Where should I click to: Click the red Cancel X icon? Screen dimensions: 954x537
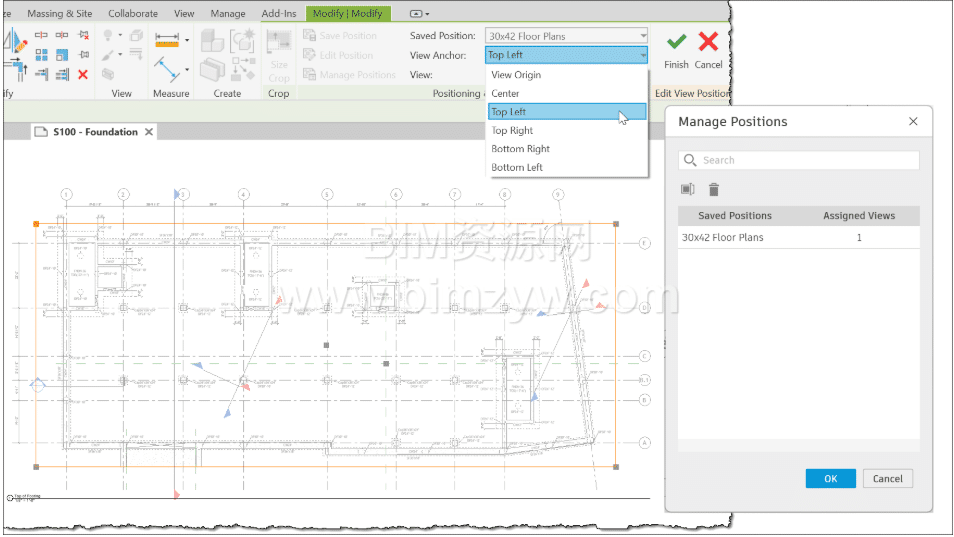coord(708,42)
